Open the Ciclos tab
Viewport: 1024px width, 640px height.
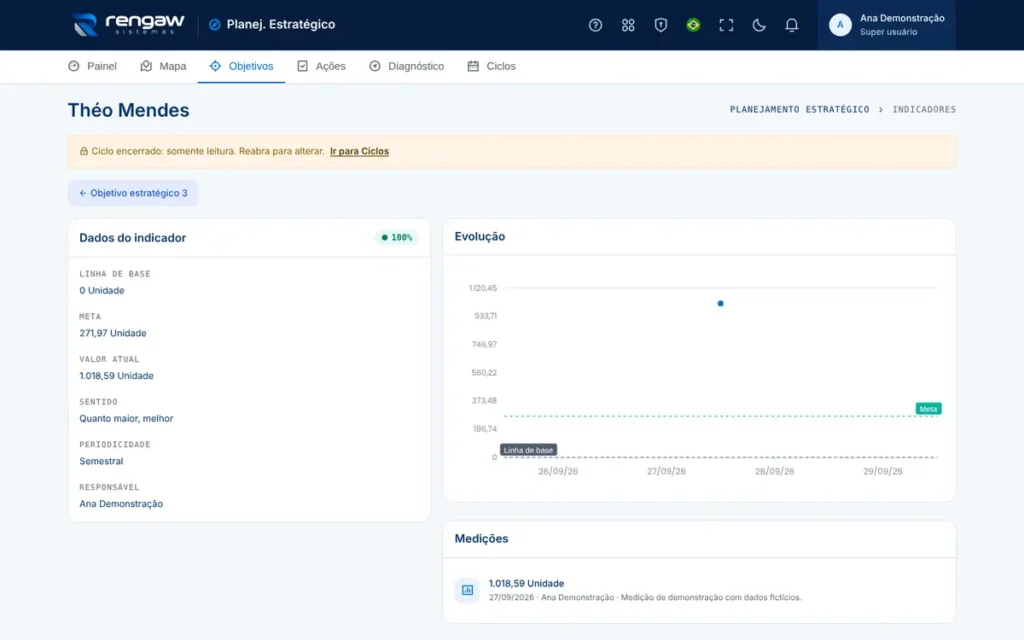[x=491, y=66]
